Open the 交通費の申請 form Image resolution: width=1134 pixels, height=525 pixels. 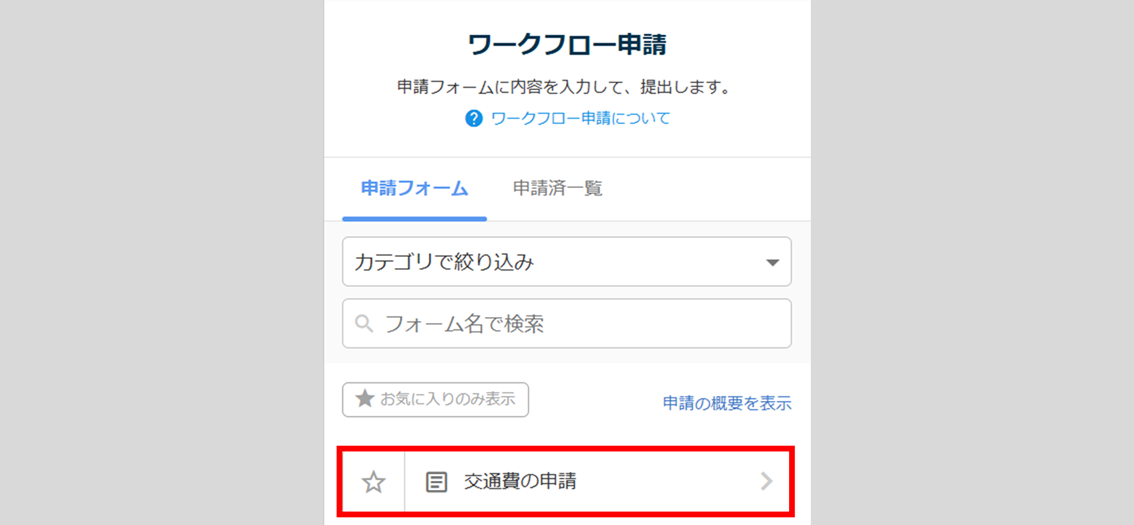click(520, 482)
